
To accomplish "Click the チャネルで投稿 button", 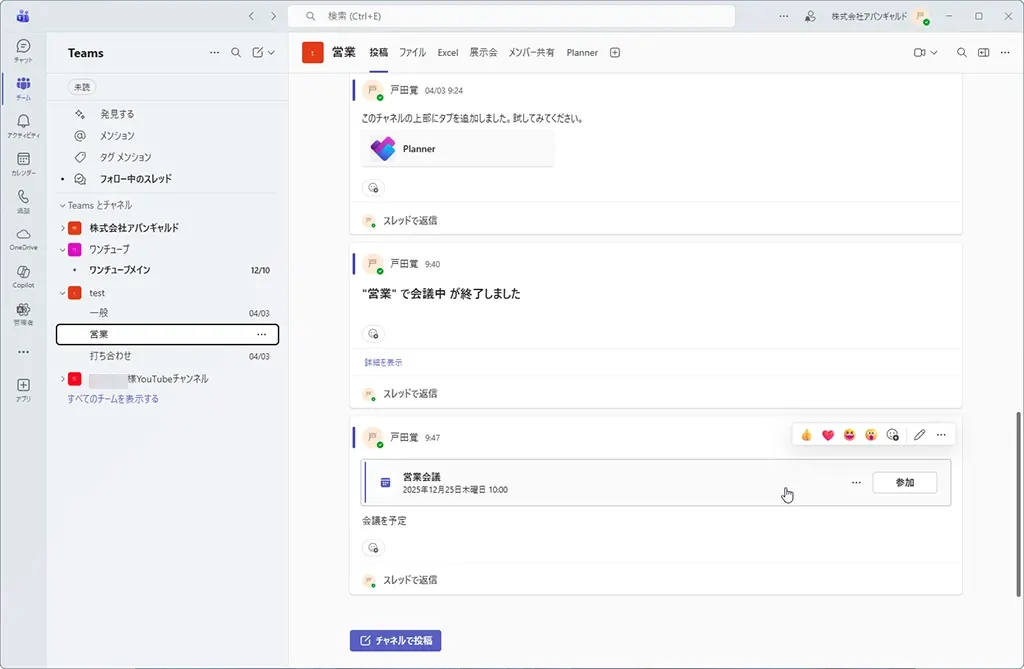I will [395, 641].
